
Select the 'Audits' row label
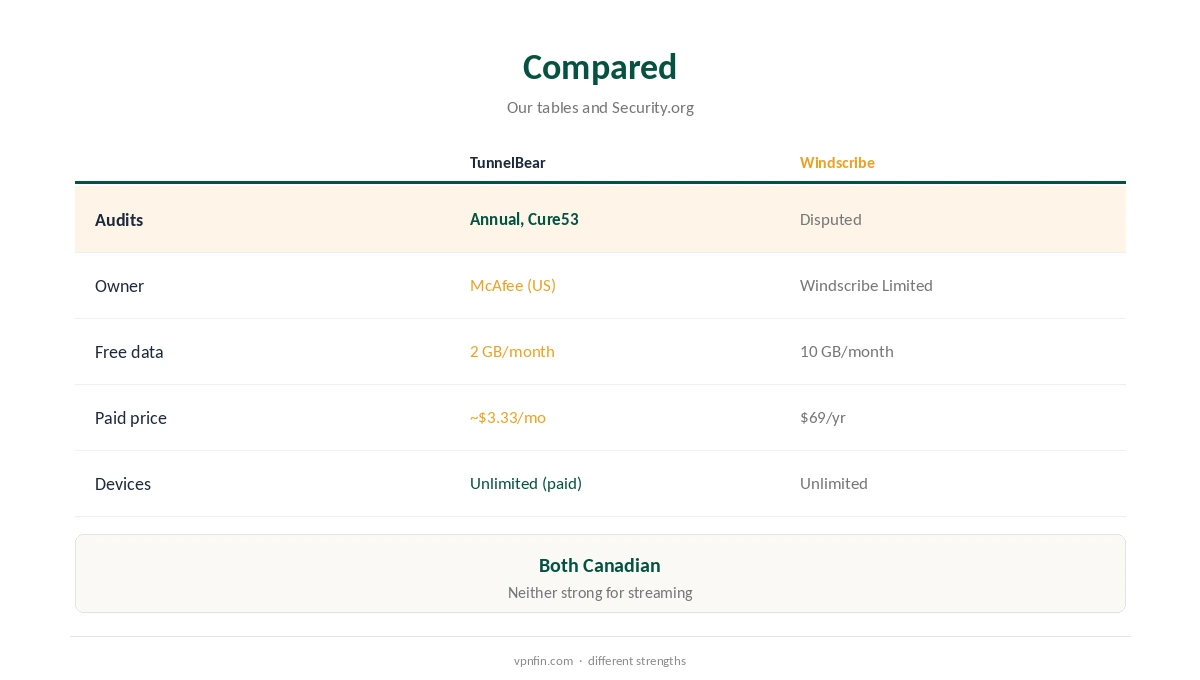[119, 220]
